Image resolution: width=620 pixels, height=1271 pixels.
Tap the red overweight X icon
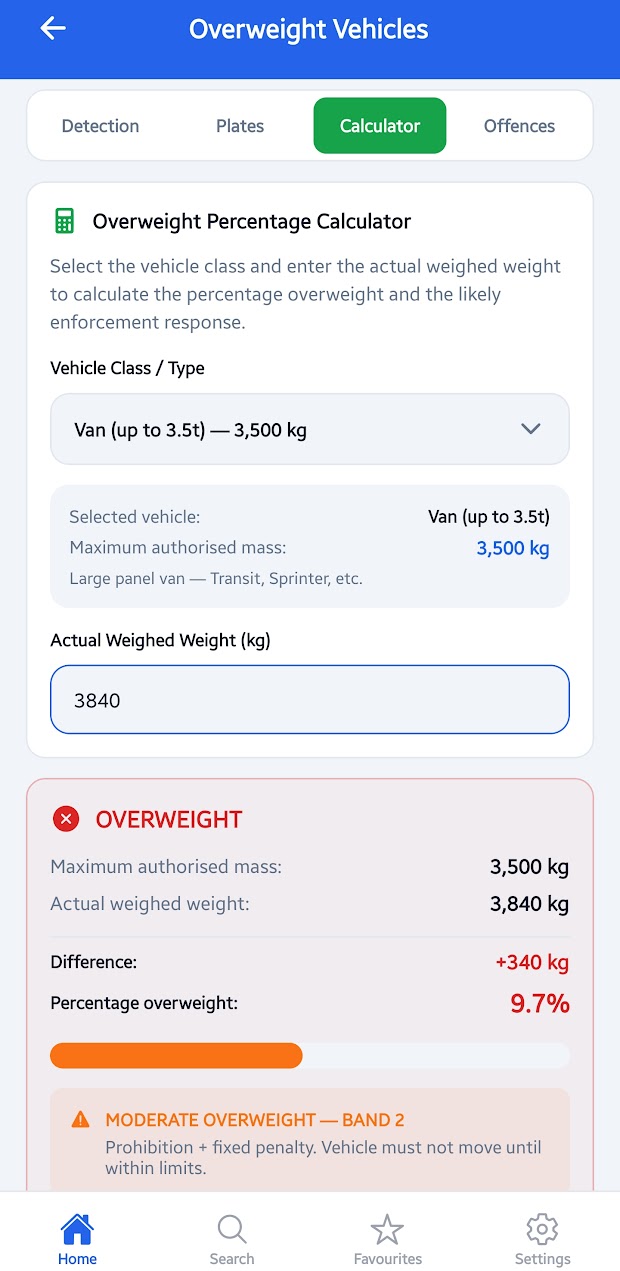coord(66,820)
